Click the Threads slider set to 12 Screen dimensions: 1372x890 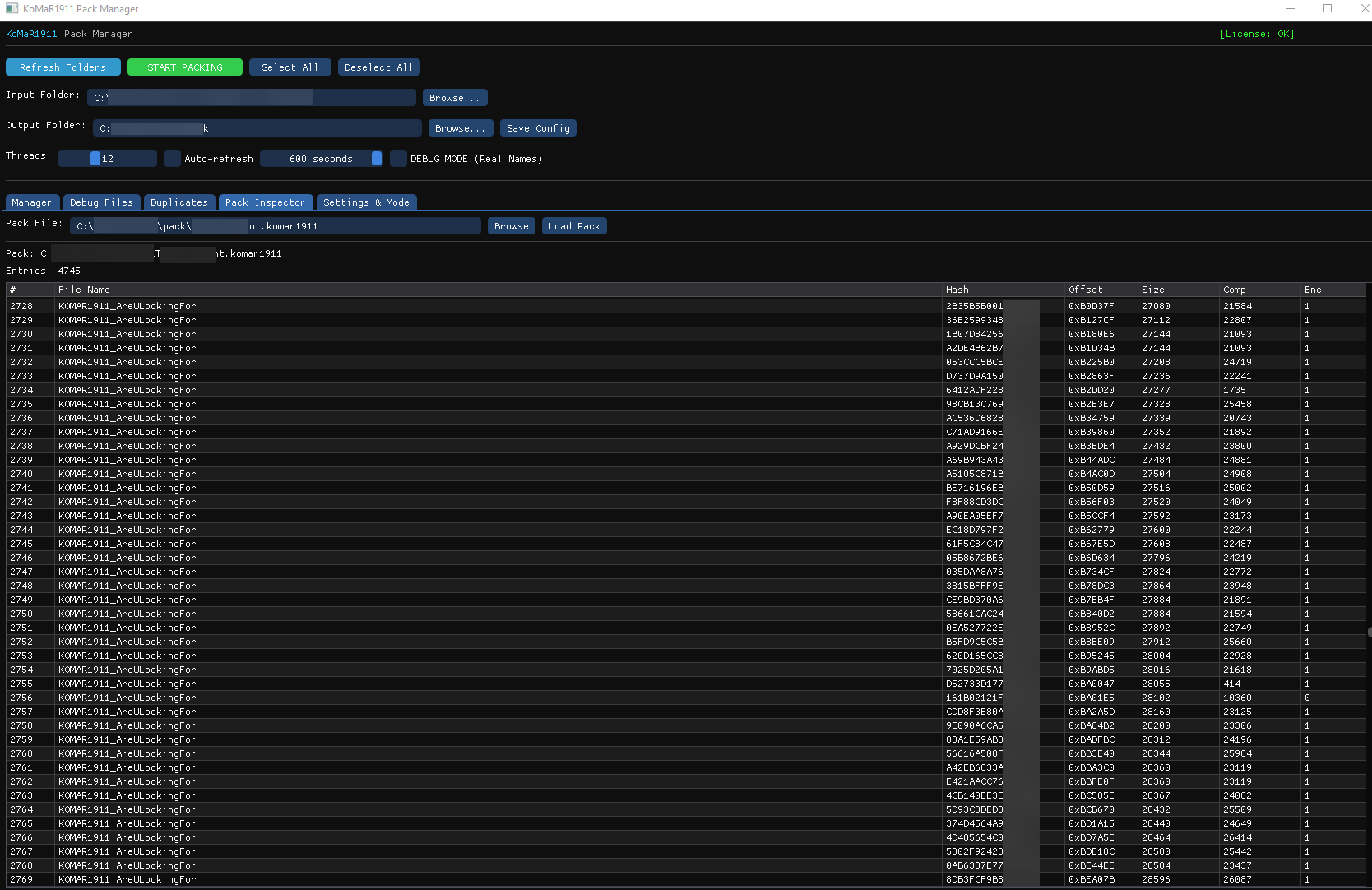(x=108, y=159)
